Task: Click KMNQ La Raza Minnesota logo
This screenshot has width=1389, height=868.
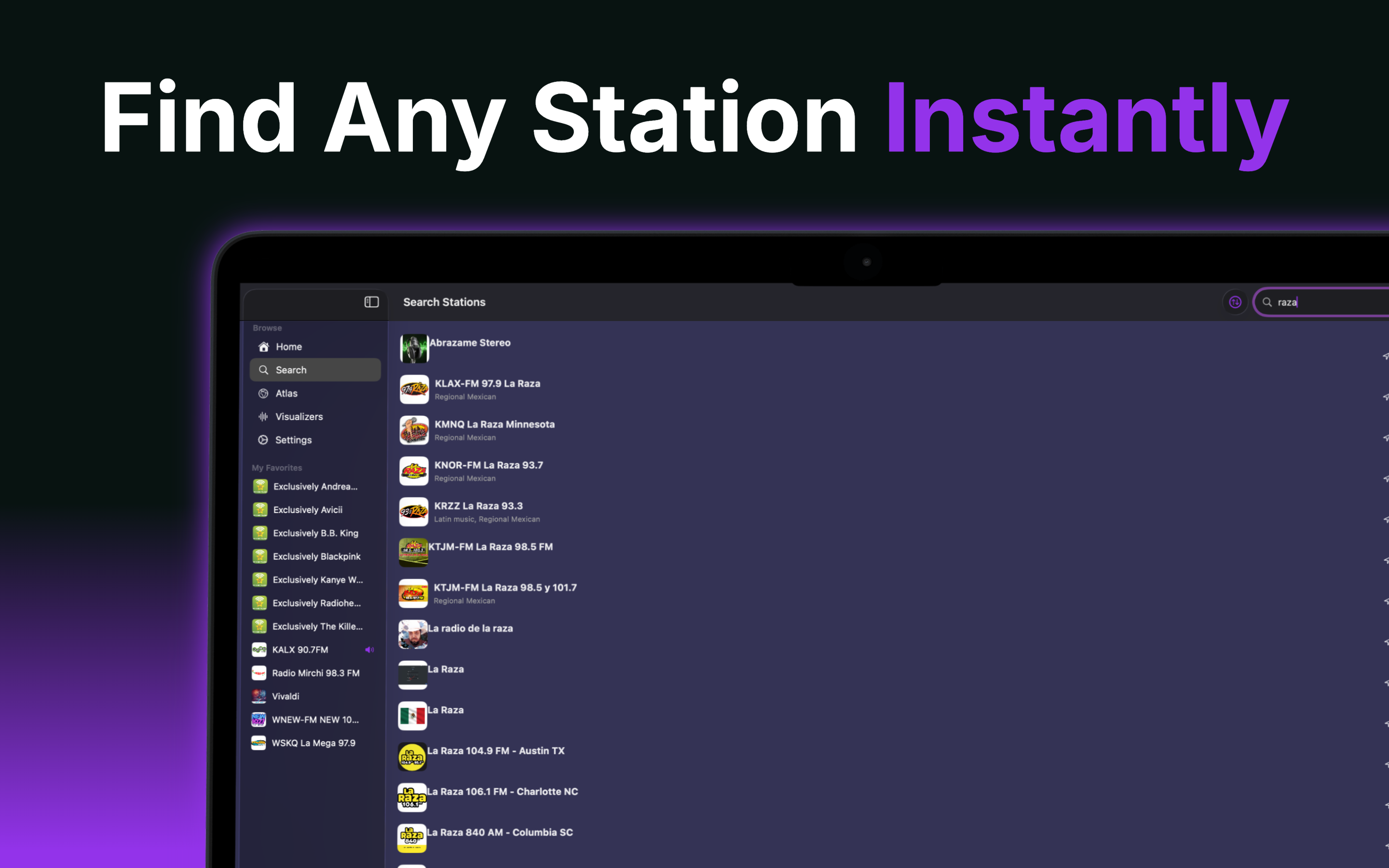Action: tap(414, 430)
